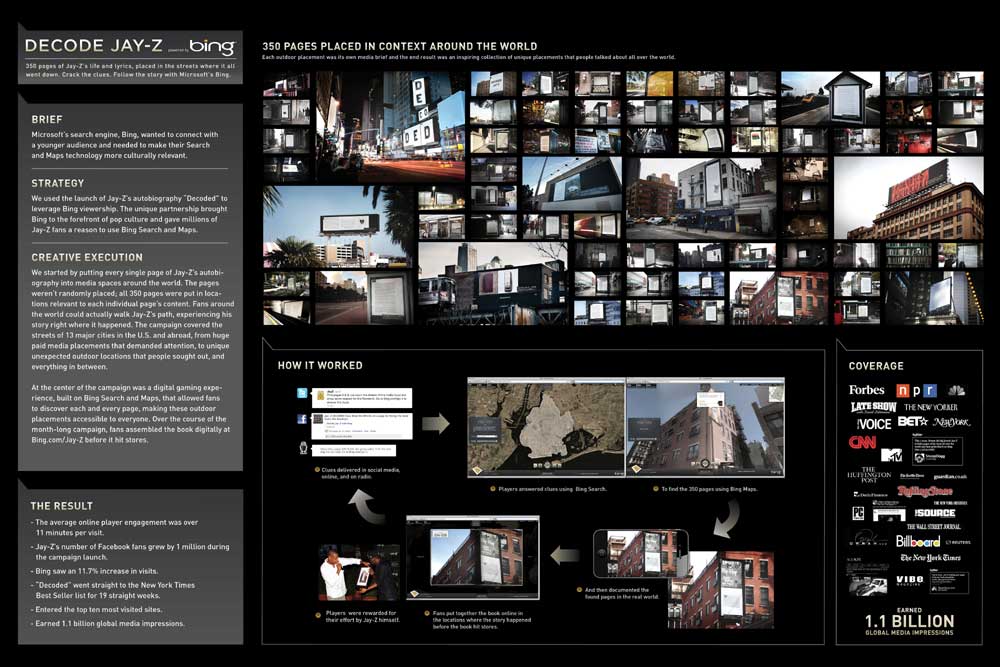Click 'GLOBAL MEDIA IMPRESSIONS' under 1.1 billion
This screenshot has height=667, width=1000.
click(909, 633)
